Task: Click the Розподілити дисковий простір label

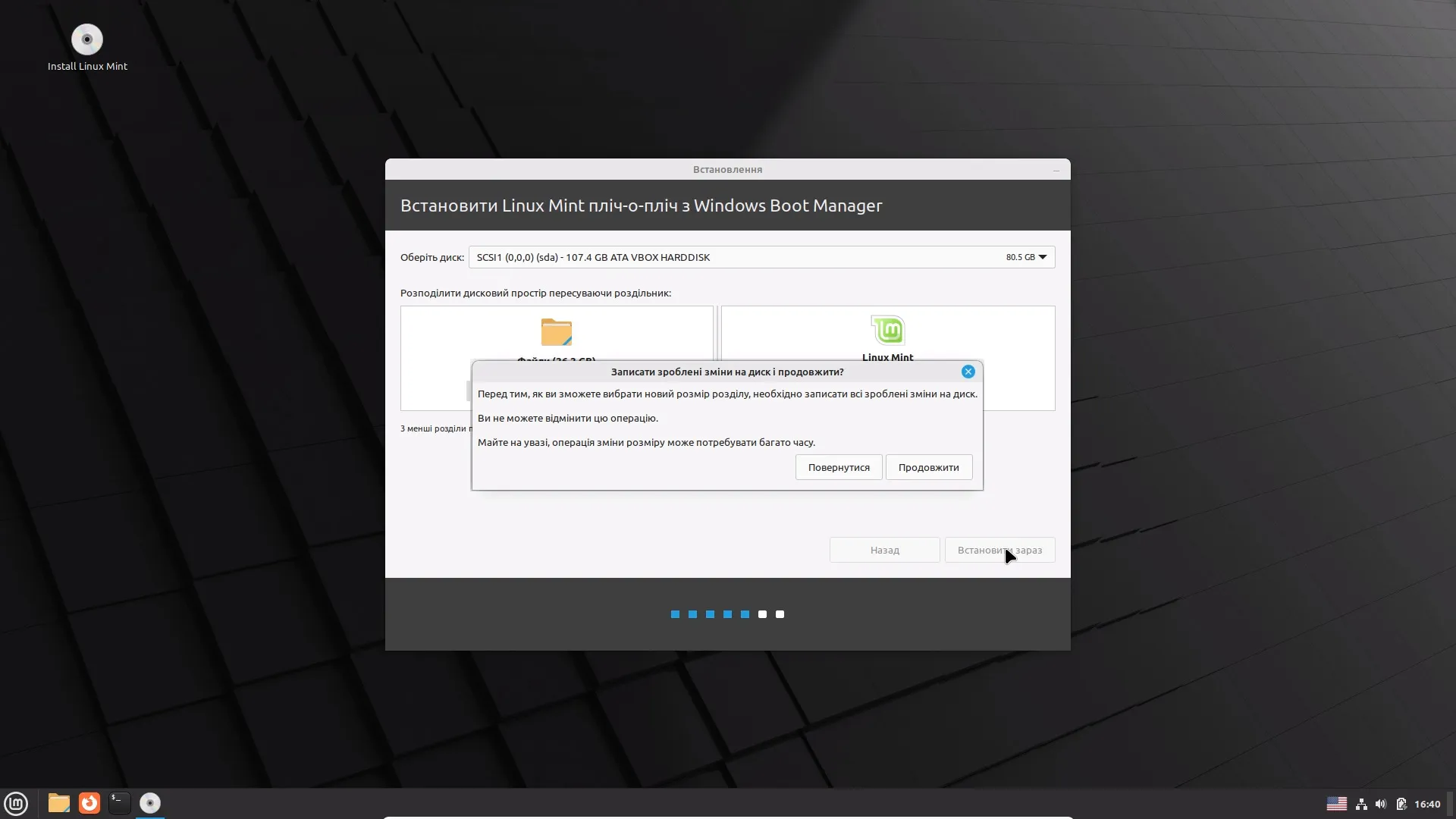Action: pos(535,293)
